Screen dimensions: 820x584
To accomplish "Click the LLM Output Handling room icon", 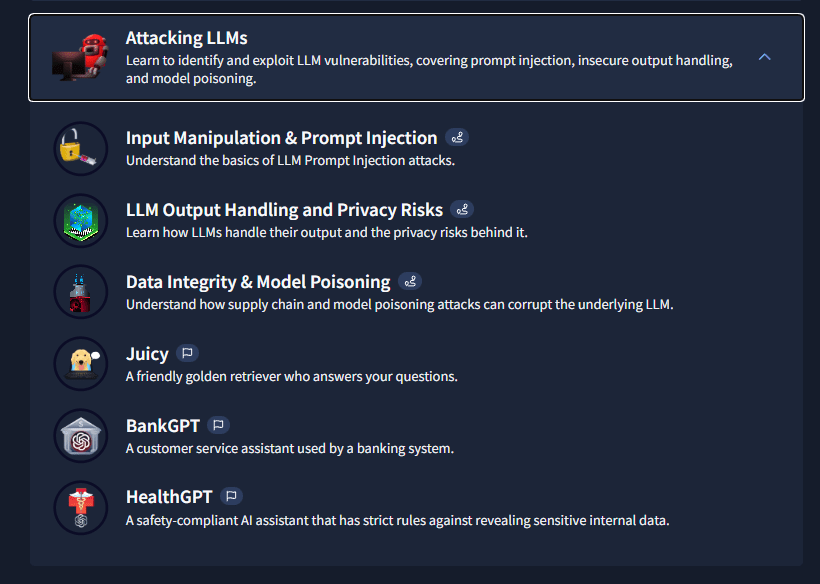I will click(80, 220).
